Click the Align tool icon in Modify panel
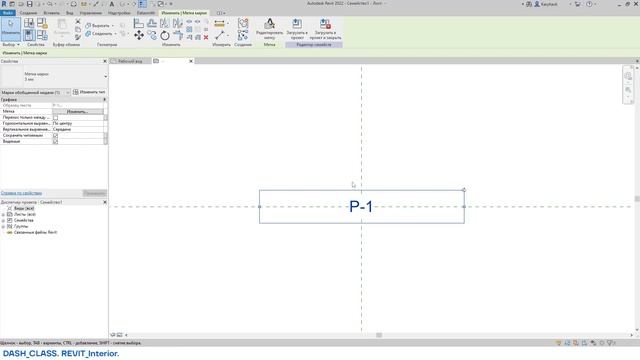The height and width of the screenshot is (360, 640). click(x=139, y=23)
